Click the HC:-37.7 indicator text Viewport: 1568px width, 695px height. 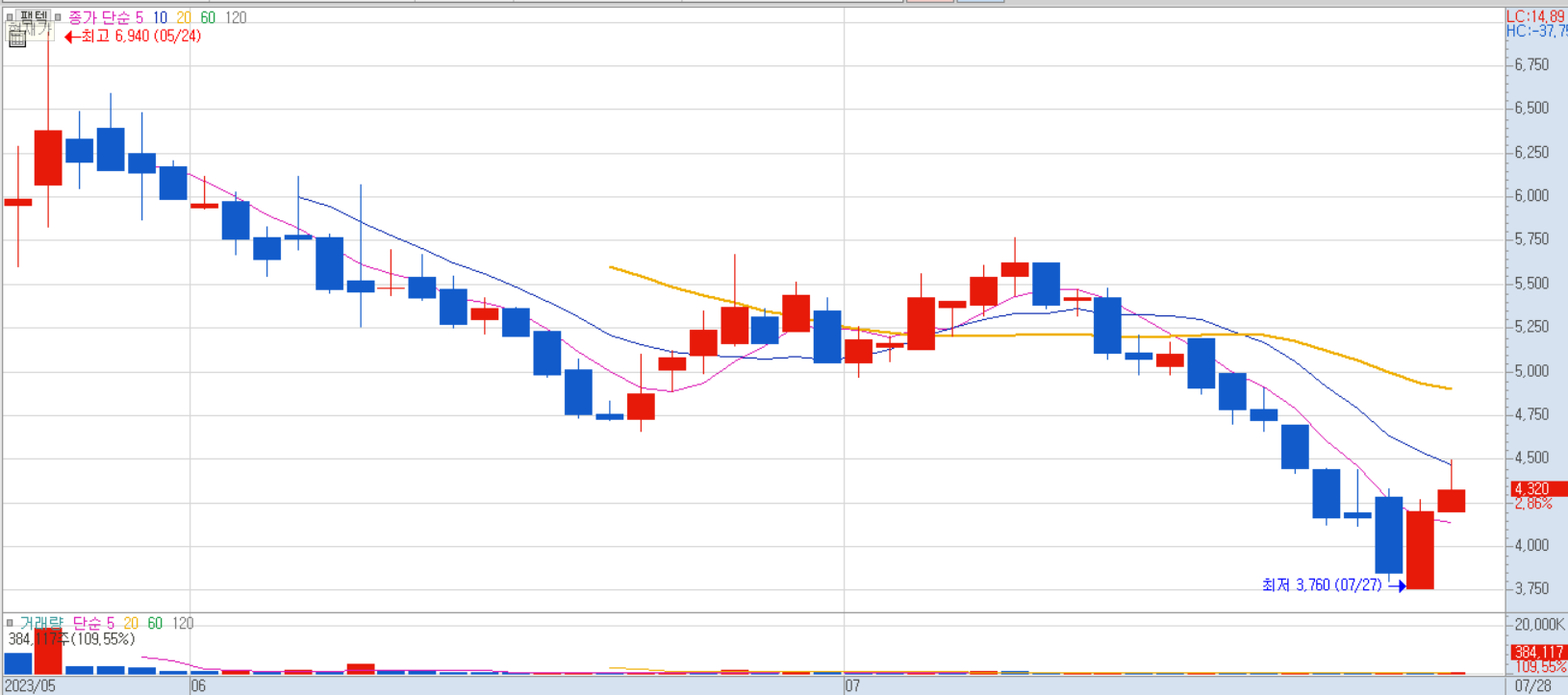point(1536,31)
